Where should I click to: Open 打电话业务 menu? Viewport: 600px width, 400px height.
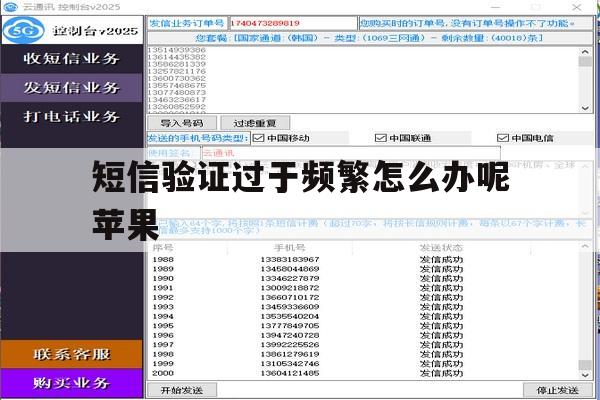(x=72, y=116)
